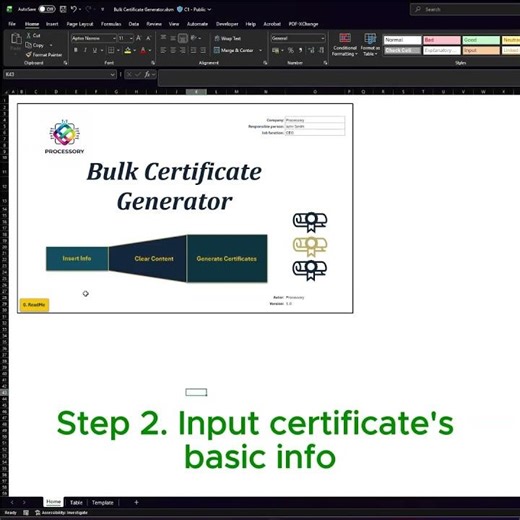The height and width of the screenshot is (520, 520).
Task: Switch to the Page Layout tab
Action: pos(80,24)
